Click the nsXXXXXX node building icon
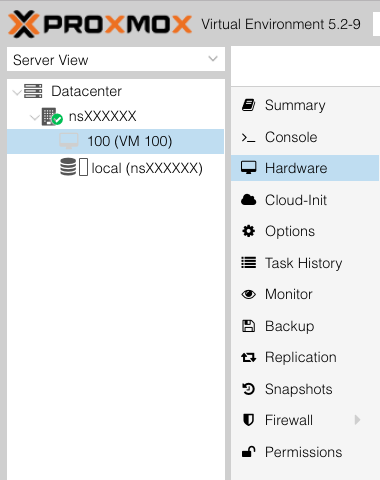 tap(52, 116)
